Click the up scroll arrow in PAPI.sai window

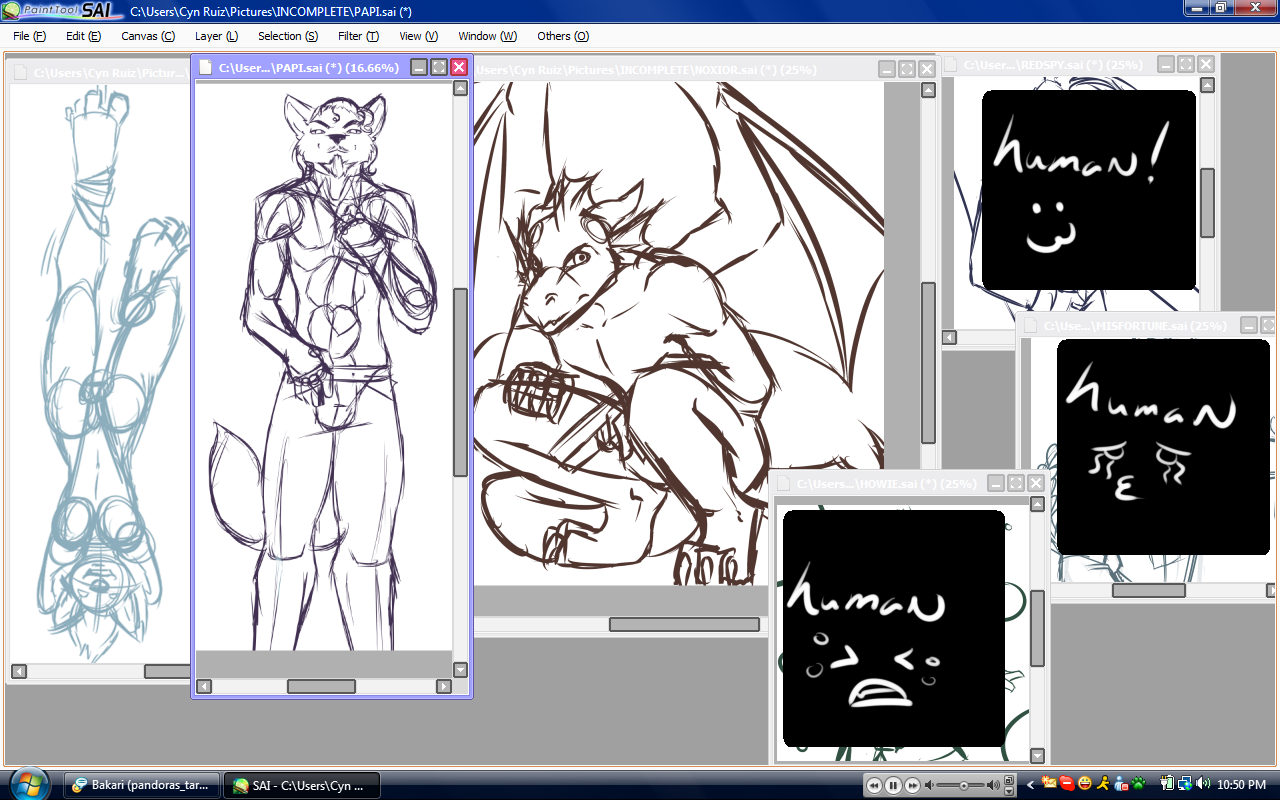click(461, 88)
